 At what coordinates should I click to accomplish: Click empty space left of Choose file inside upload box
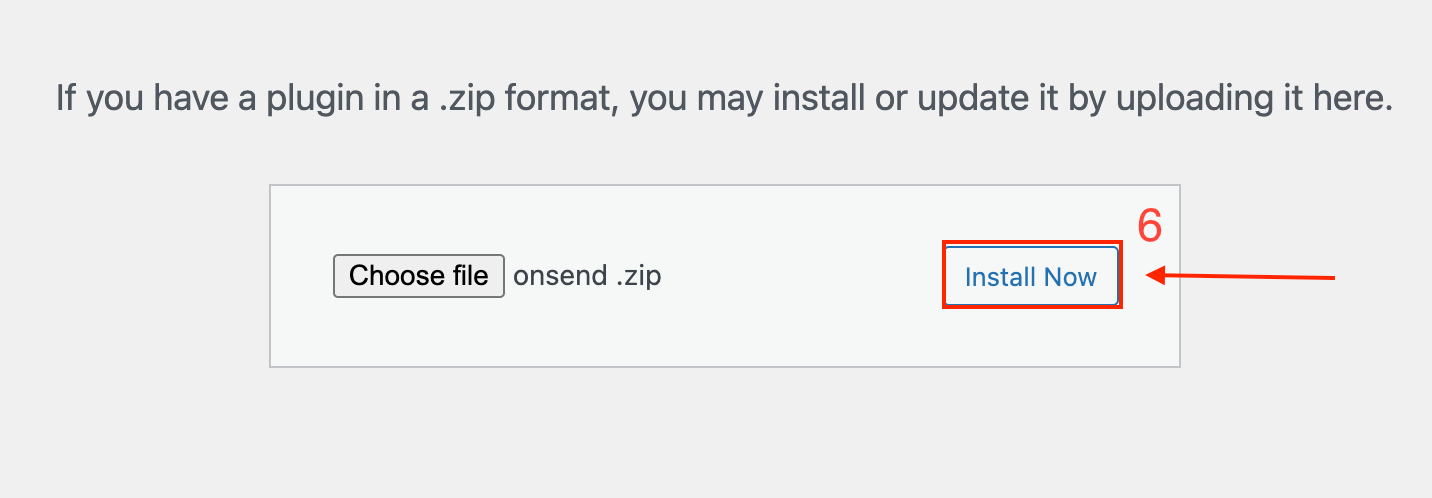pos(301,276)
